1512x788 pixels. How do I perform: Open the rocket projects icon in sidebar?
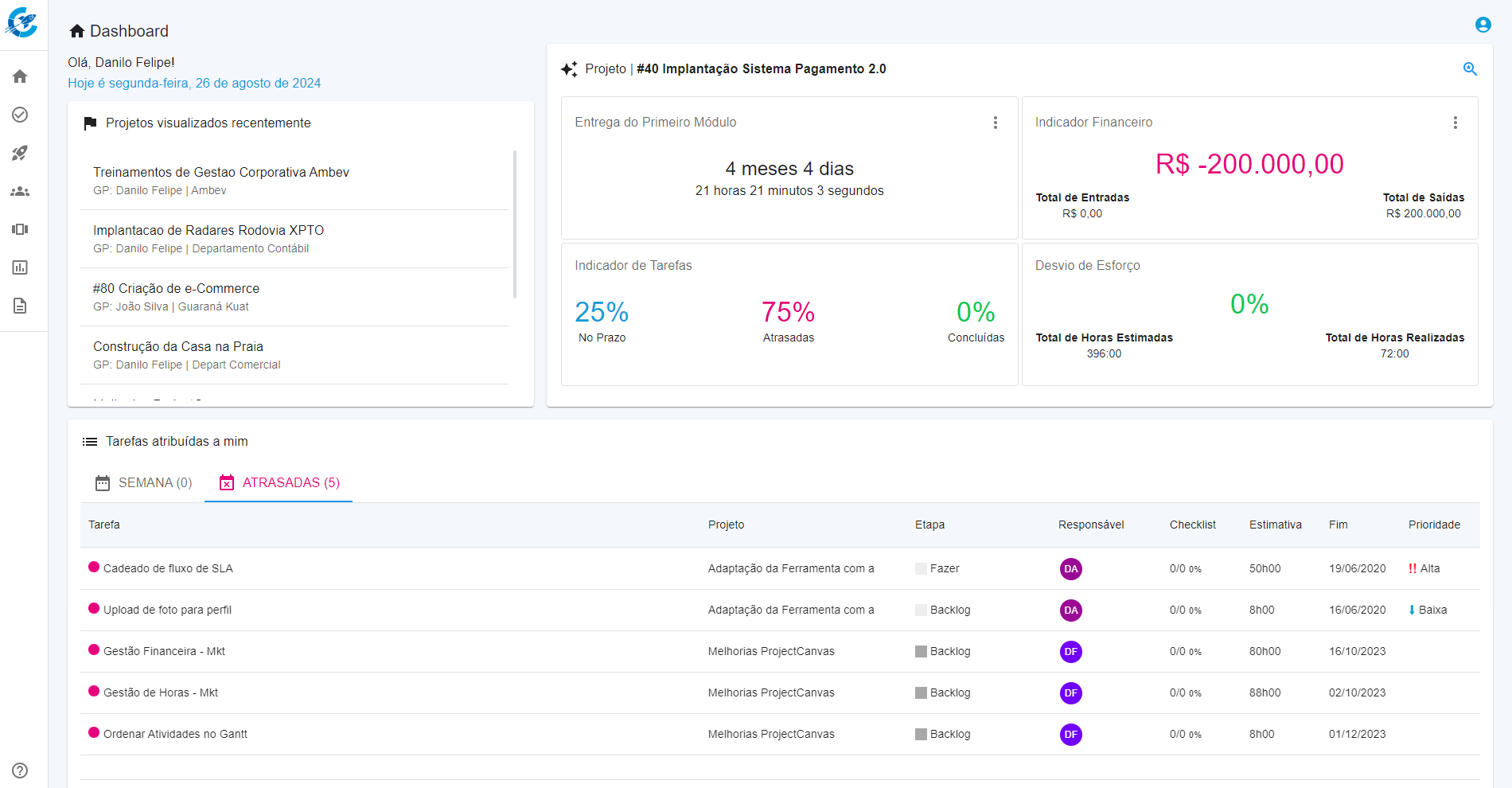20,153
